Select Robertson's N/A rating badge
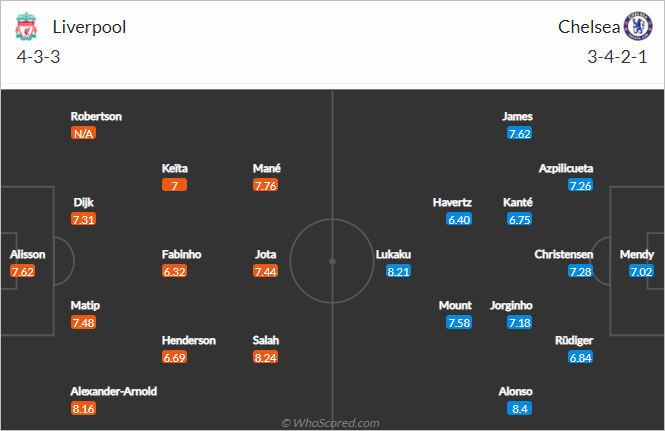665x431 pixels. coord(83,134)
